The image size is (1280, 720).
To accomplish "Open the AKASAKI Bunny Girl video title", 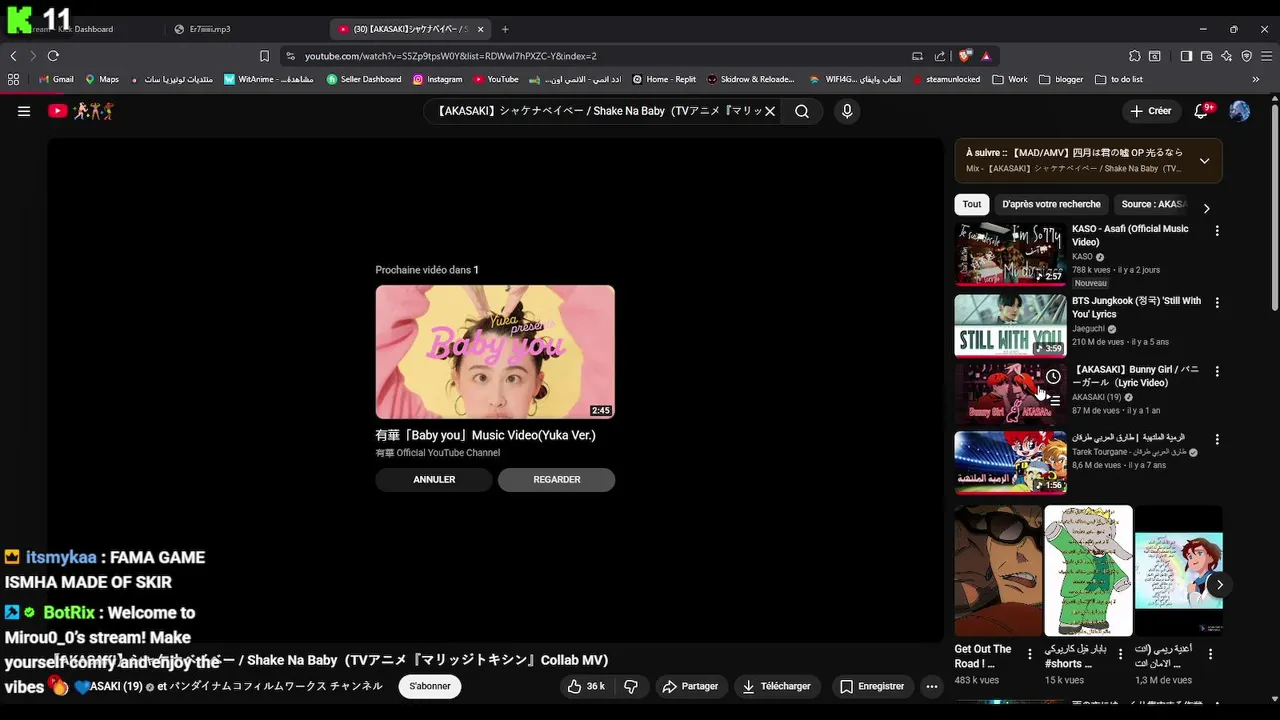I will 1135,376.
